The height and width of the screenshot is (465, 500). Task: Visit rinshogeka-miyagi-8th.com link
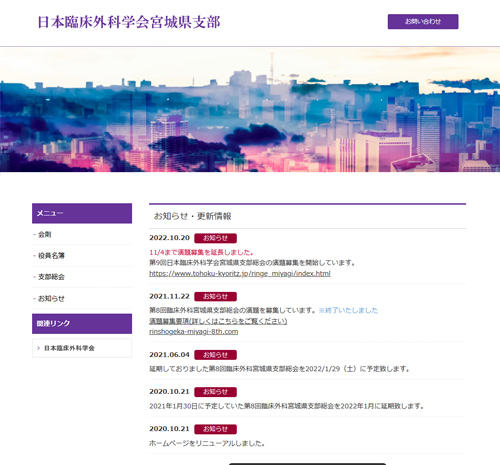pyautogui.click(x=193, y=332)
